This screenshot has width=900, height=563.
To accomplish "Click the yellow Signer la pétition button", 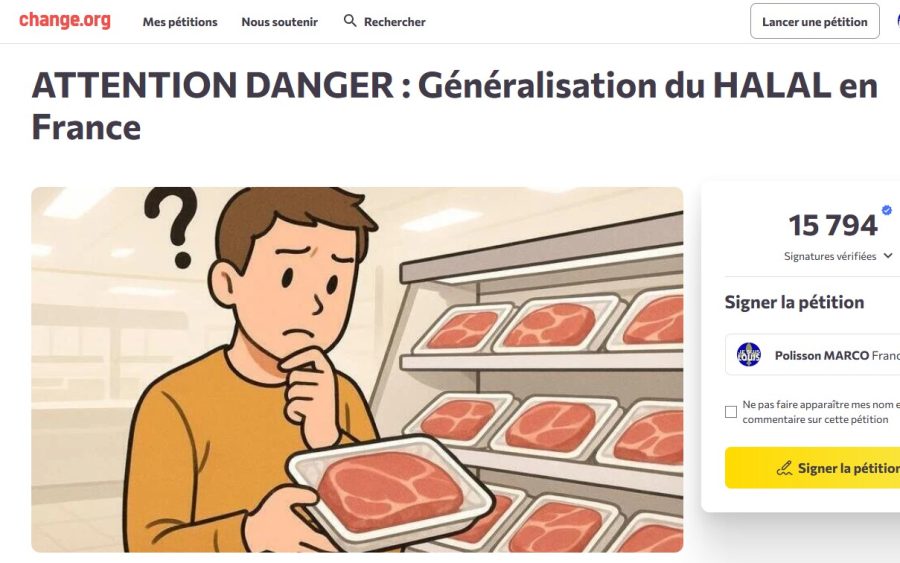I will 812,468.
